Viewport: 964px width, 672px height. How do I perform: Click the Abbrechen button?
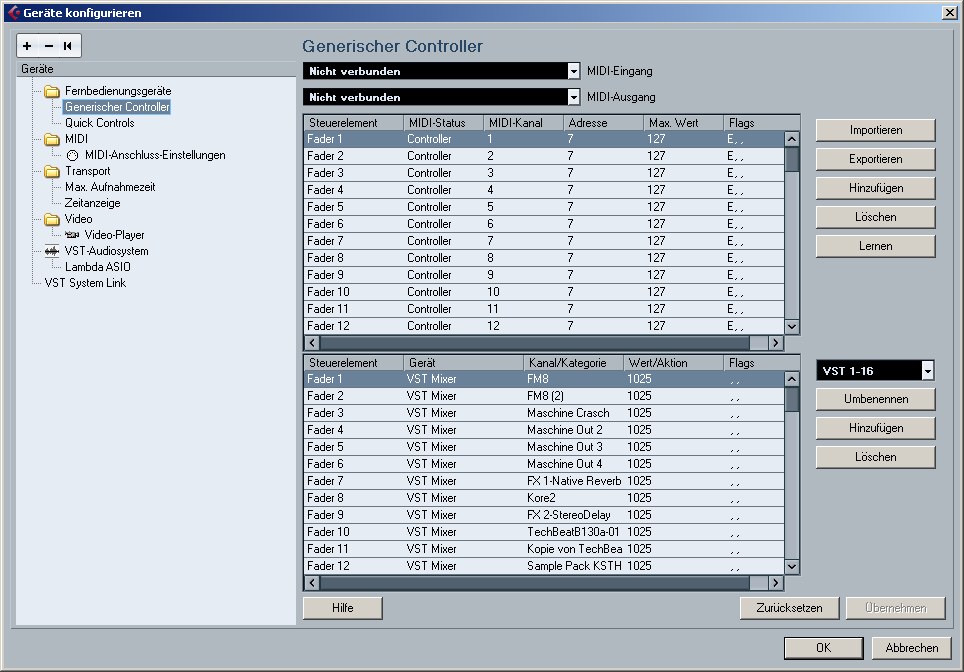911,648
